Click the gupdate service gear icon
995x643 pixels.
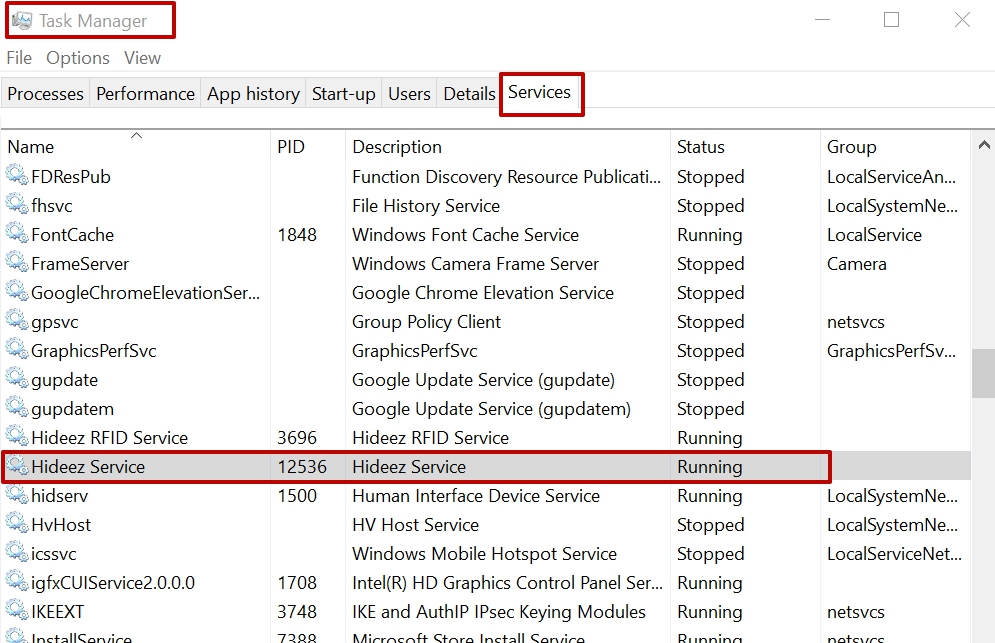point(17,380)
